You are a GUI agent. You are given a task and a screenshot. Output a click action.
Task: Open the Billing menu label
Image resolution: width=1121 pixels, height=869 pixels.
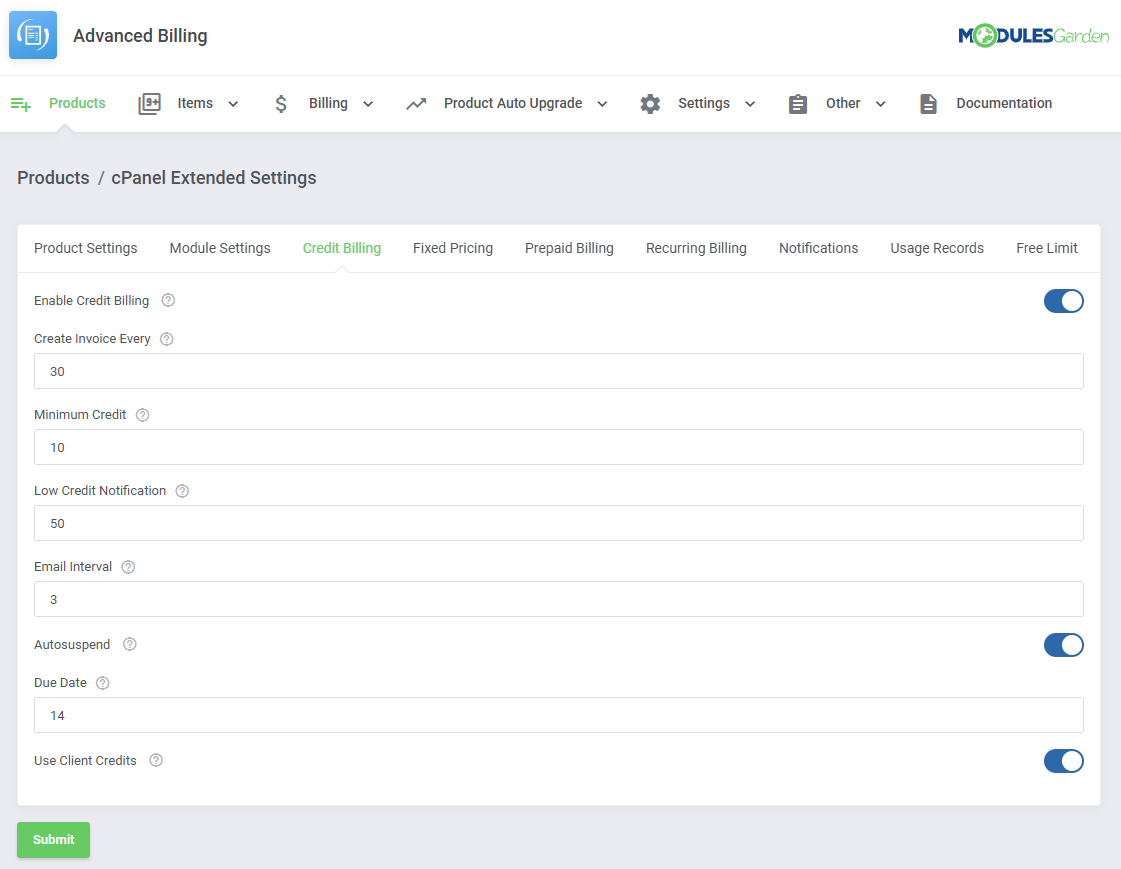(x=328, y=103)
